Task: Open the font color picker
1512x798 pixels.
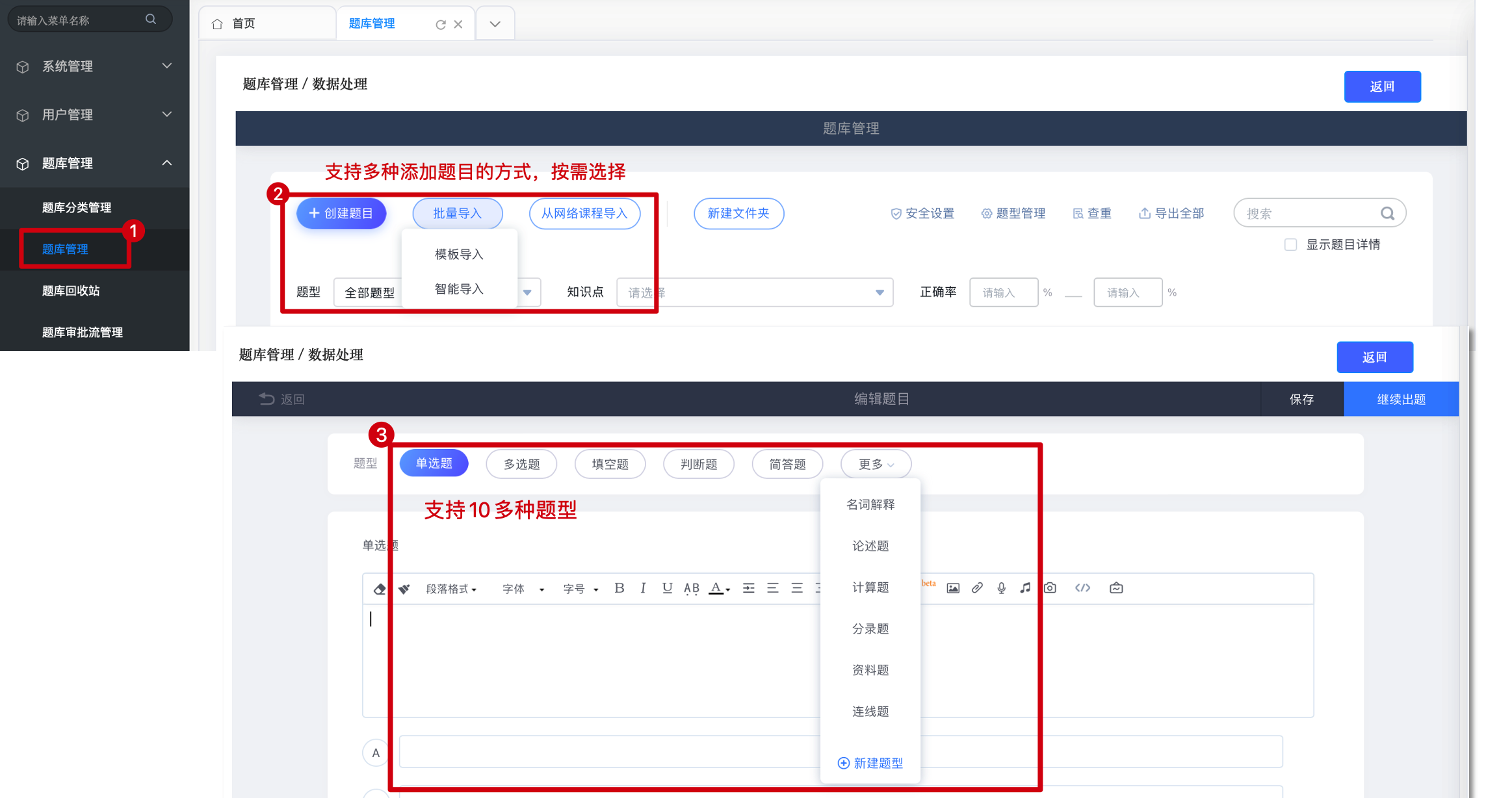Action: click(719, 589)
